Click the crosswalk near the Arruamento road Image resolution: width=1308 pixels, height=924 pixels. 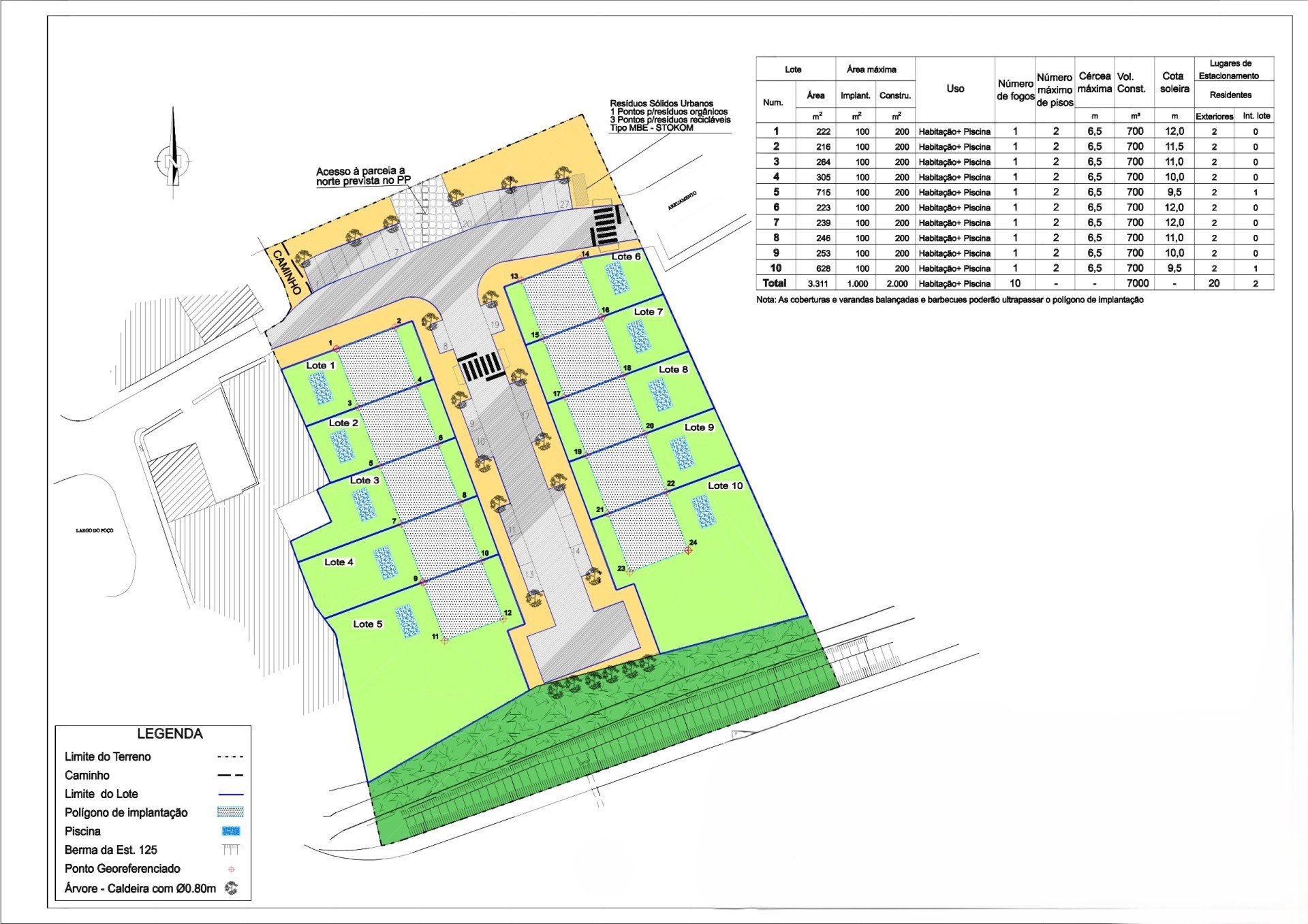tap(606, 225)
